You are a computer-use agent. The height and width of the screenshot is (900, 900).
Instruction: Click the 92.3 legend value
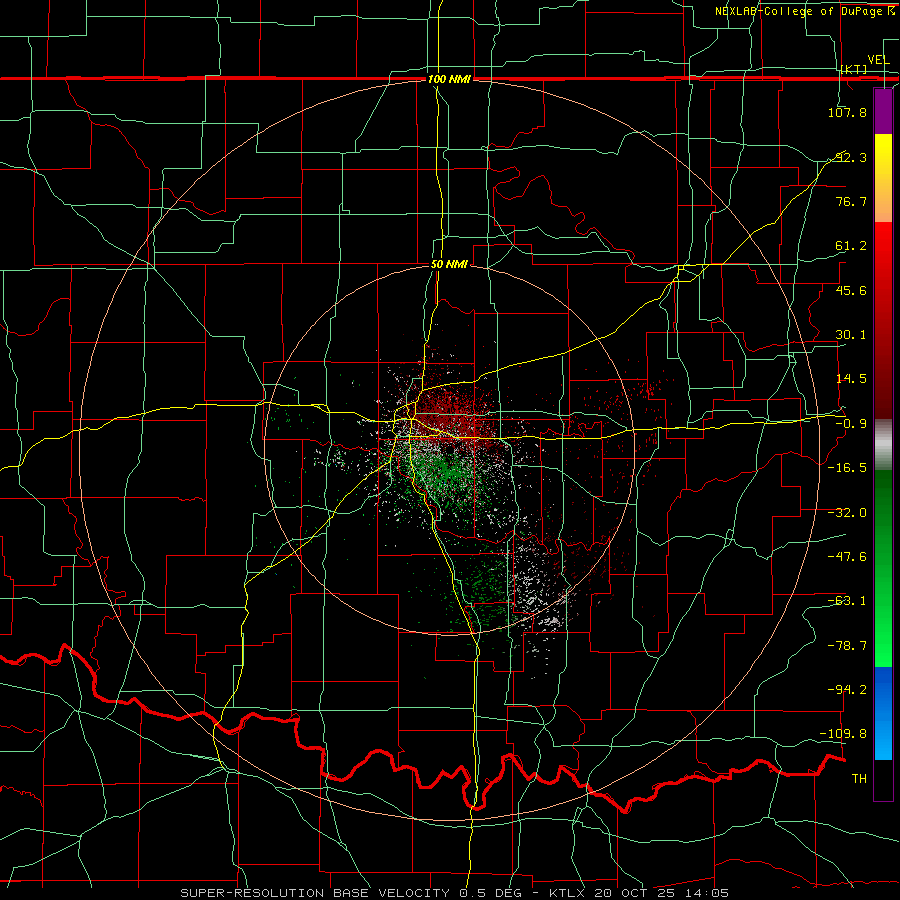pos(851,157)
